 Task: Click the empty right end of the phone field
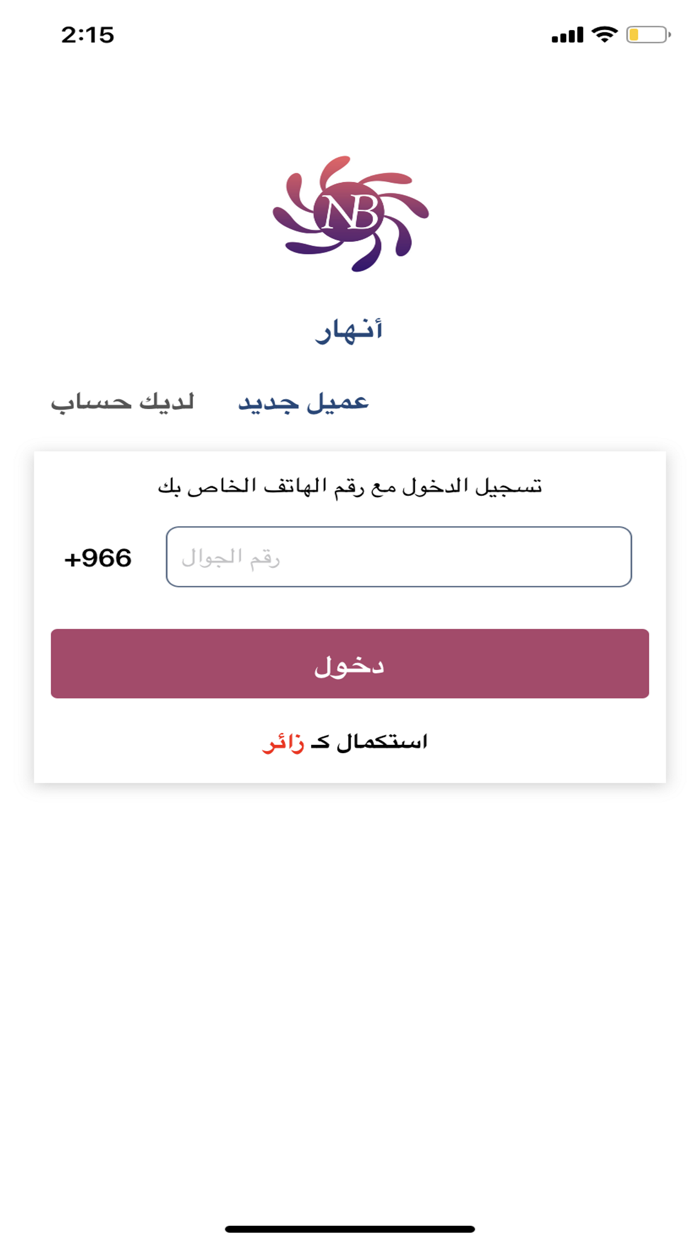(x=590, y=557)
